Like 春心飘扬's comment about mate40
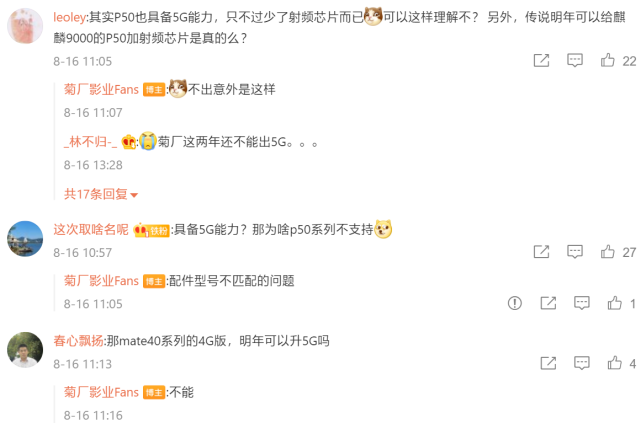641x423 pixels. tap(614, 363)
